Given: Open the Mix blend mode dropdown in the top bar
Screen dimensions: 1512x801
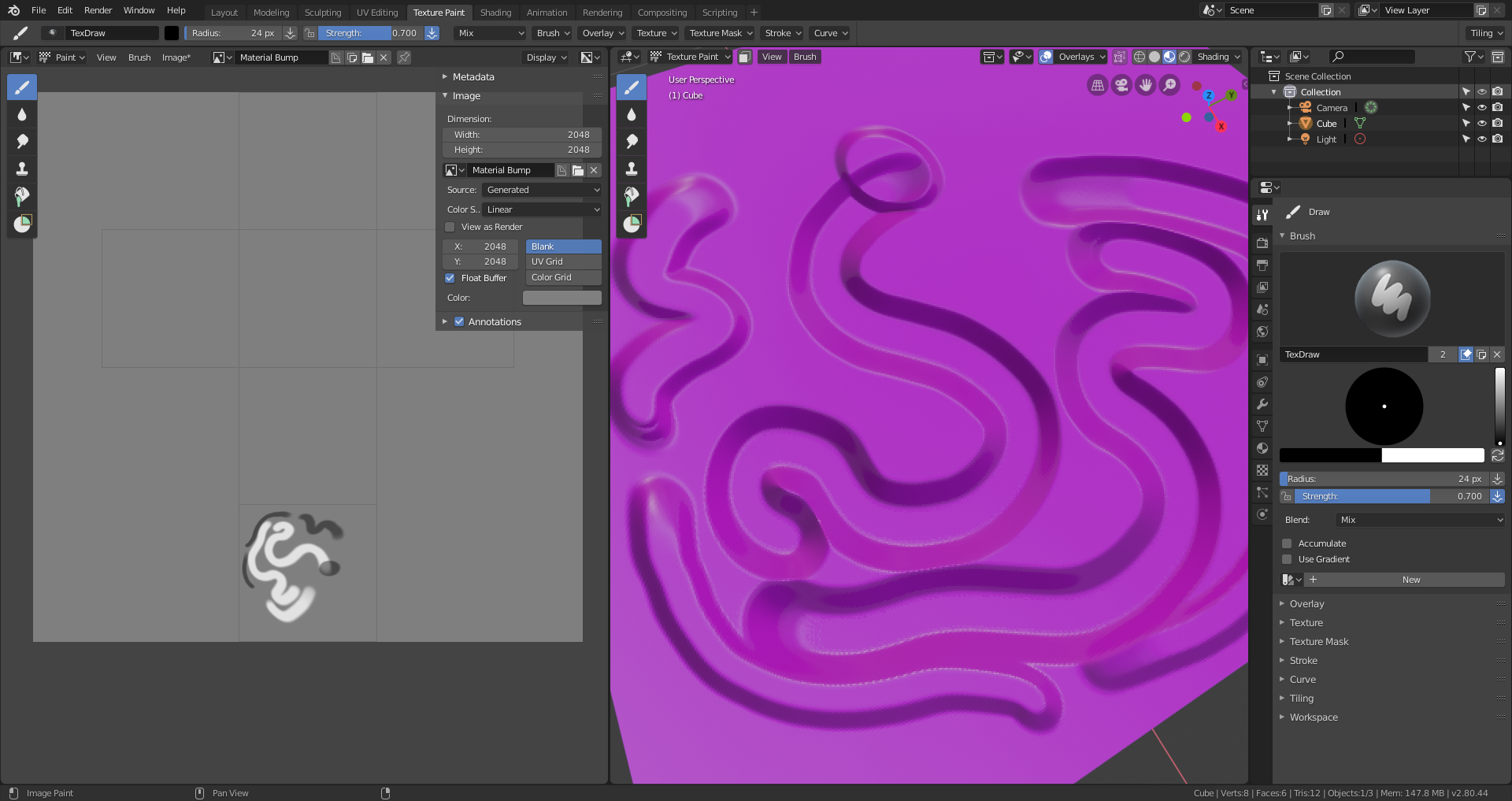Looking at the screenshot, I should [490, 33].
